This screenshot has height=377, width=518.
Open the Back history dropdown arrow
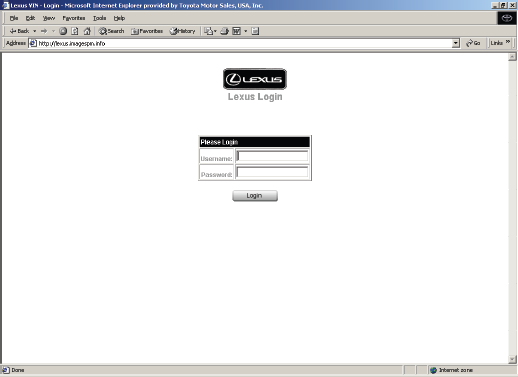(x=34, y=31)
